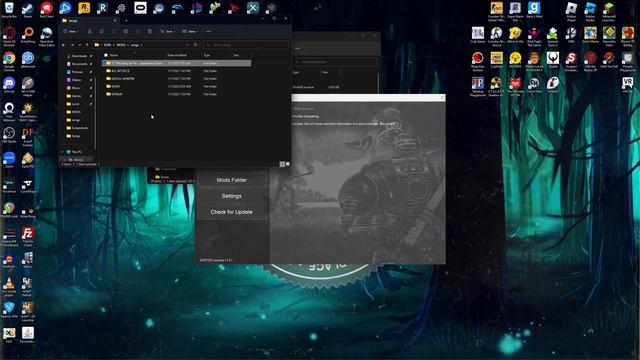Click the Check for Update button
Screen dimensions: 640x360
(x=231, y=212)
